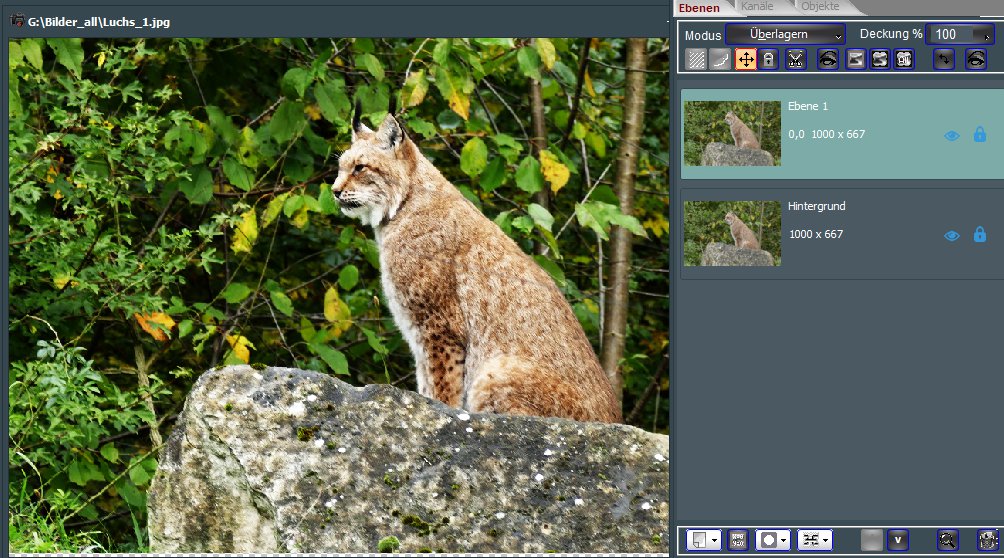
Task: Toggle the lock on Hintergrund layer
Action: [x=979, y=235]
